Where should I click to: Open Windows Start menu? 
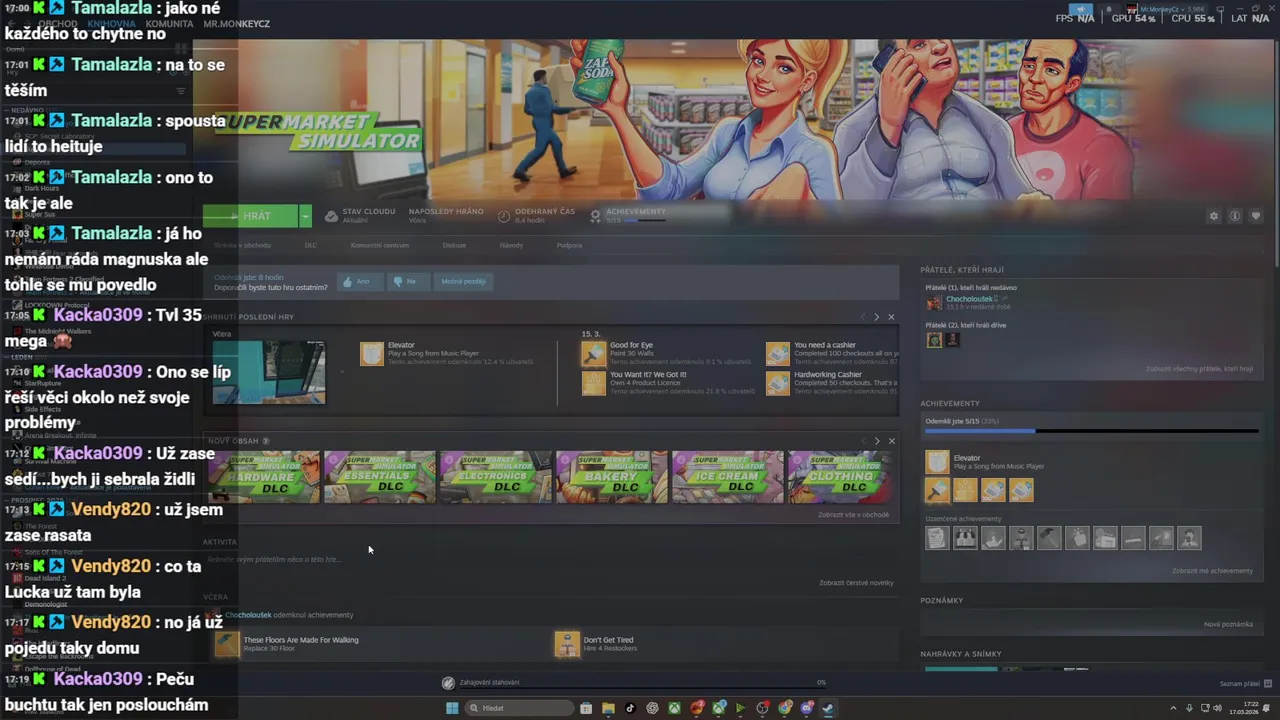(452, 708)
